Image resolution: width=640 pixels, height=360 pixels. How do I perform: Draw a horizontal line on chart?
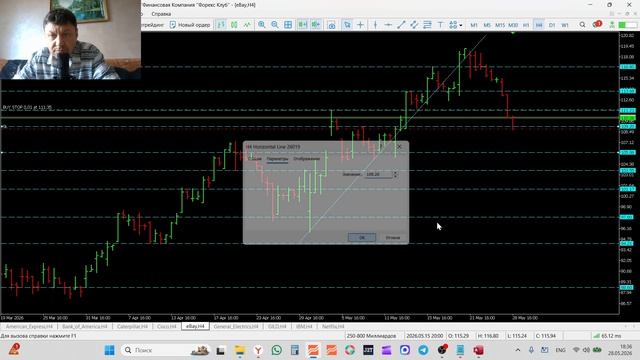pos(388,25)
